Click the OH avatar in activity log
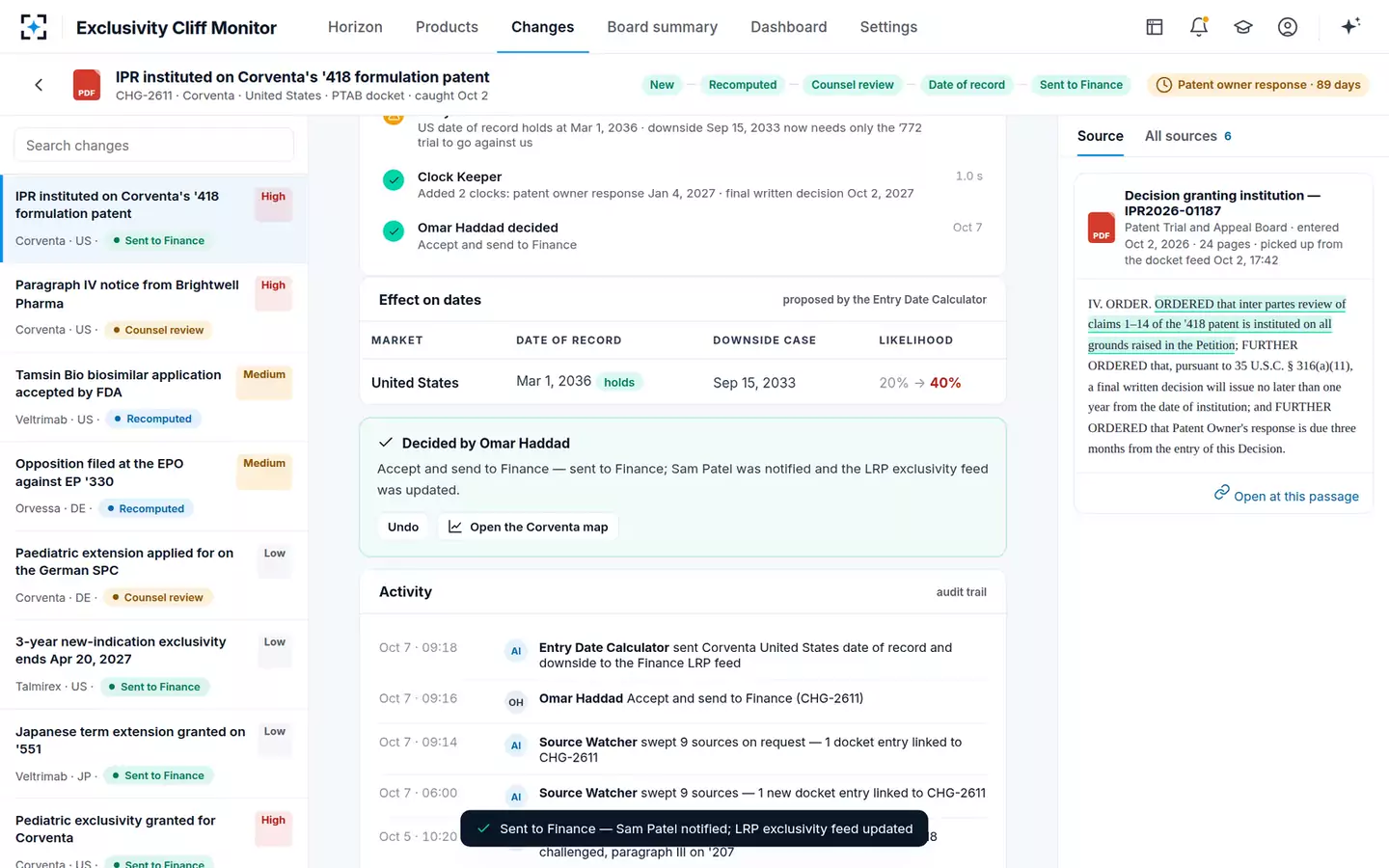Image resolution: width=1389 pixels, height=868 pixels. pyautogui.click(x=516, y=702)
